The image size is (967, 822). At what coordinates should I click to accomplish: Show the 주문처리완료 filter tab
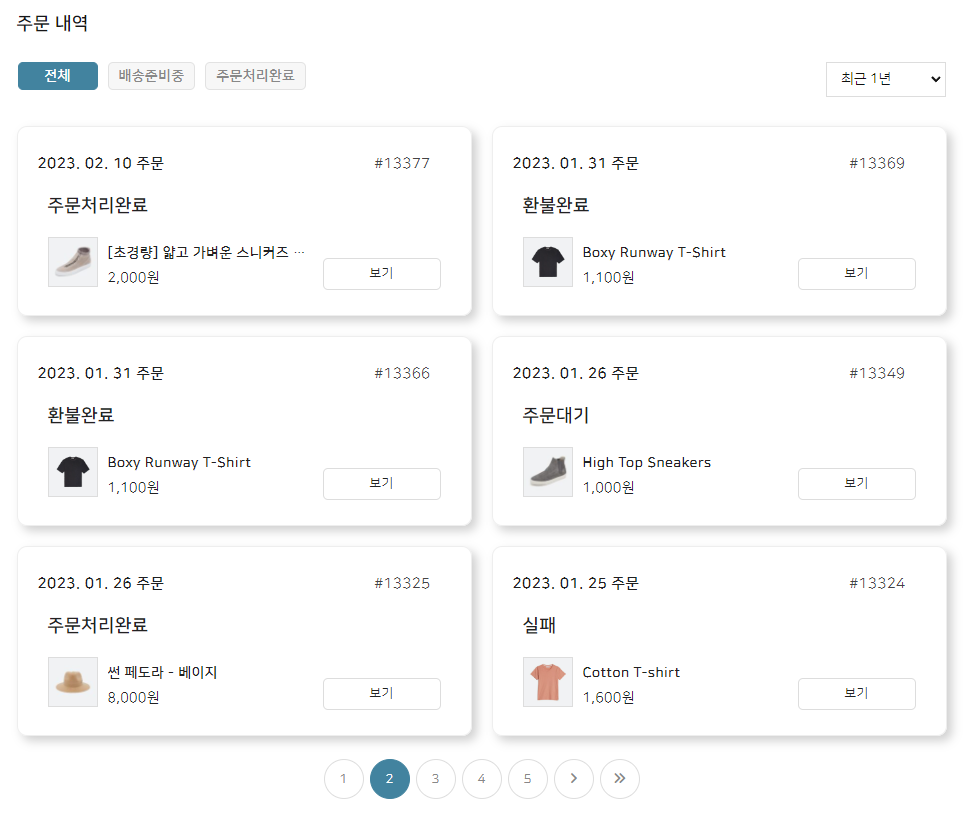point(255,76)
